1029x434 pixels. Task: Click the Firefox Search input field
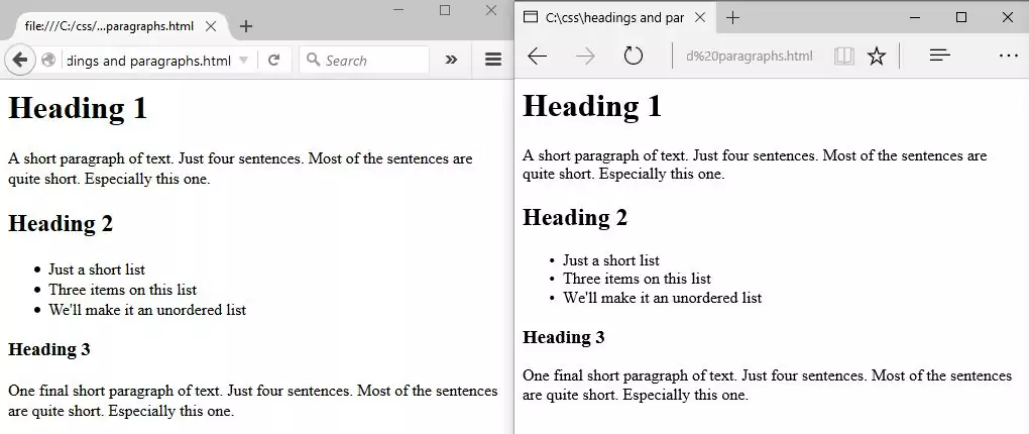364,60
